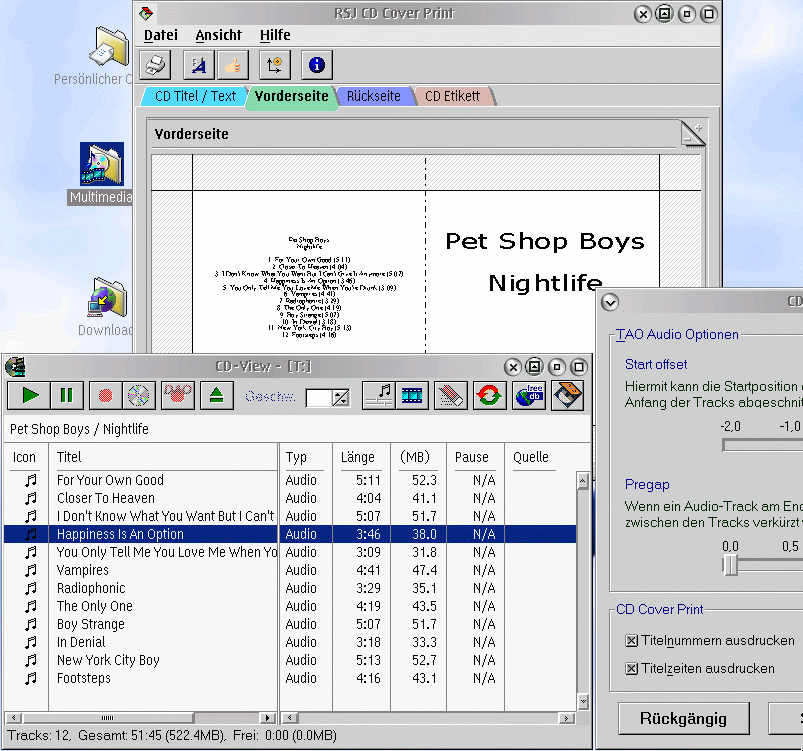Click the red record button in CD-View
Viewport: 803px width, 751px height.
tap(105, 395)
